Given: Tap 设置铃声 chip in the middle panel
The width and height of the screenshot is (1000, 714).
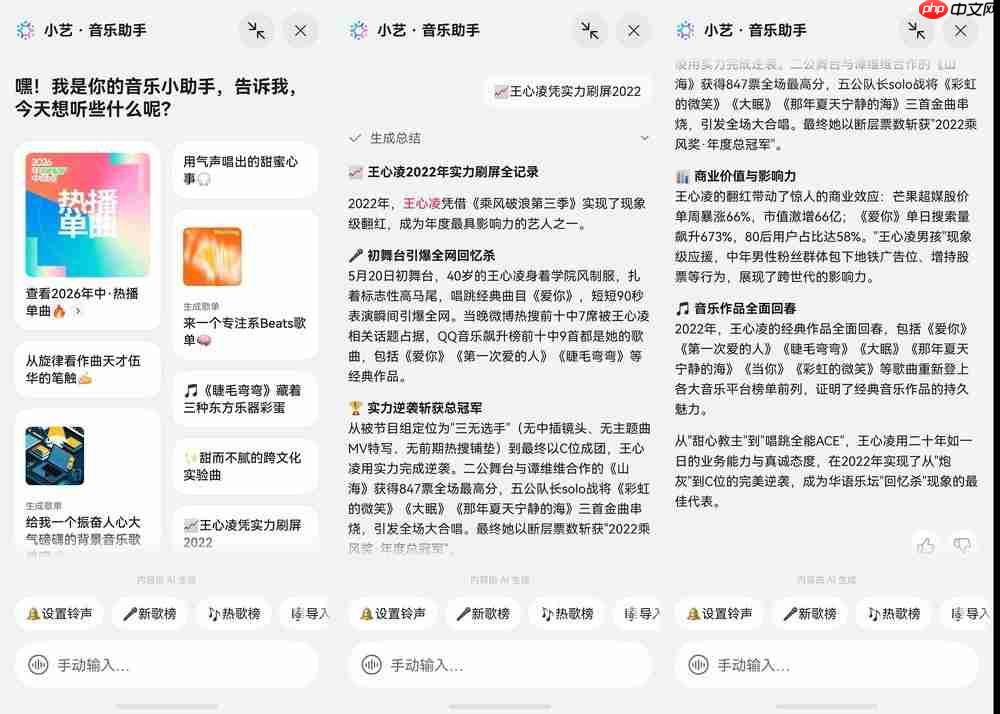Looking at the screenshot, I should coord(393,613).
